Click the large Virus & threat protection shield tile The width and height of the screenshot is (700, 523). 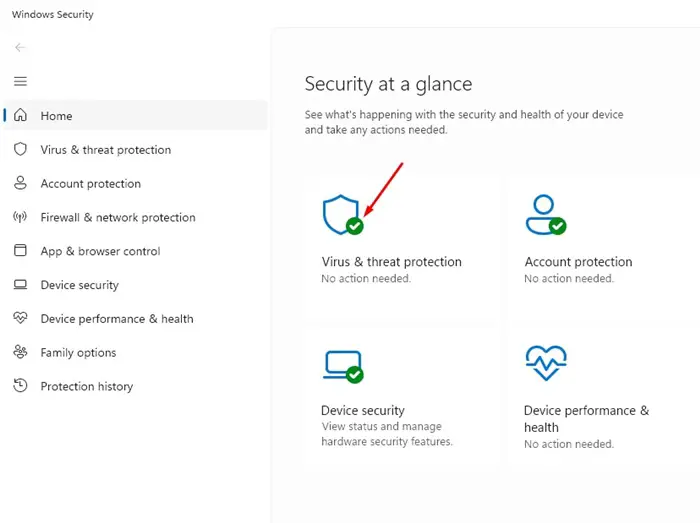(x=343, y=215)
